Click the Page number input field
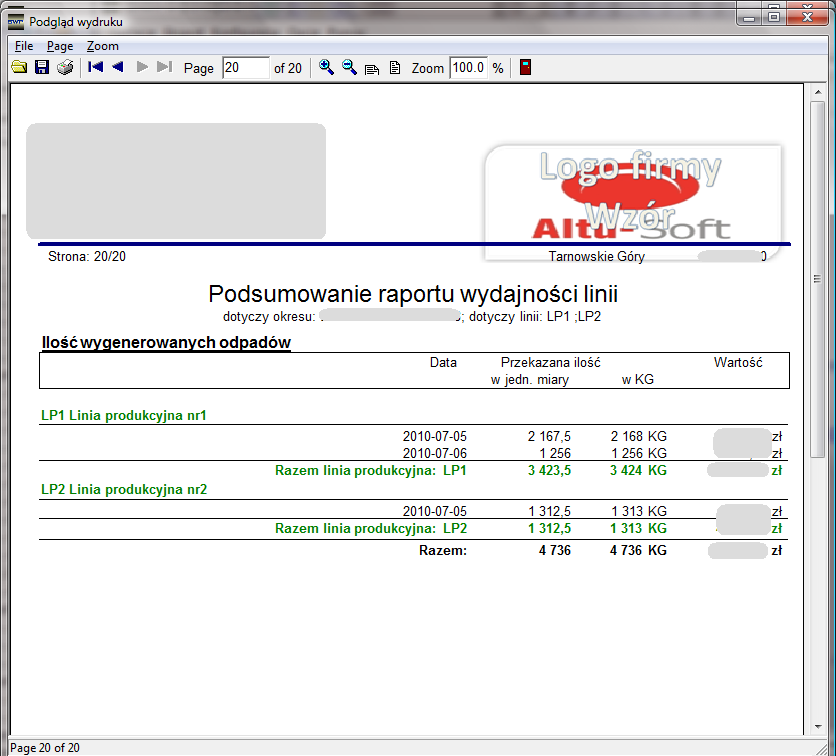Viewport: 836px width, 756px height. click(245, 68)
